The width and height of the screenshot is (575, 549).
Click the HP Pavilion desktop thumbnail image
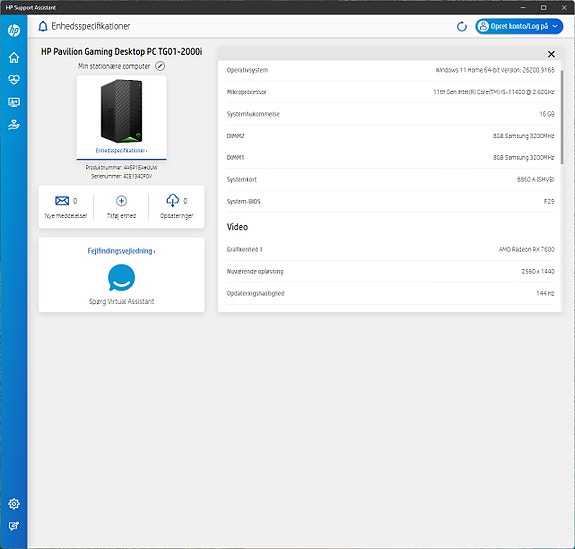(x=121, y=111)
